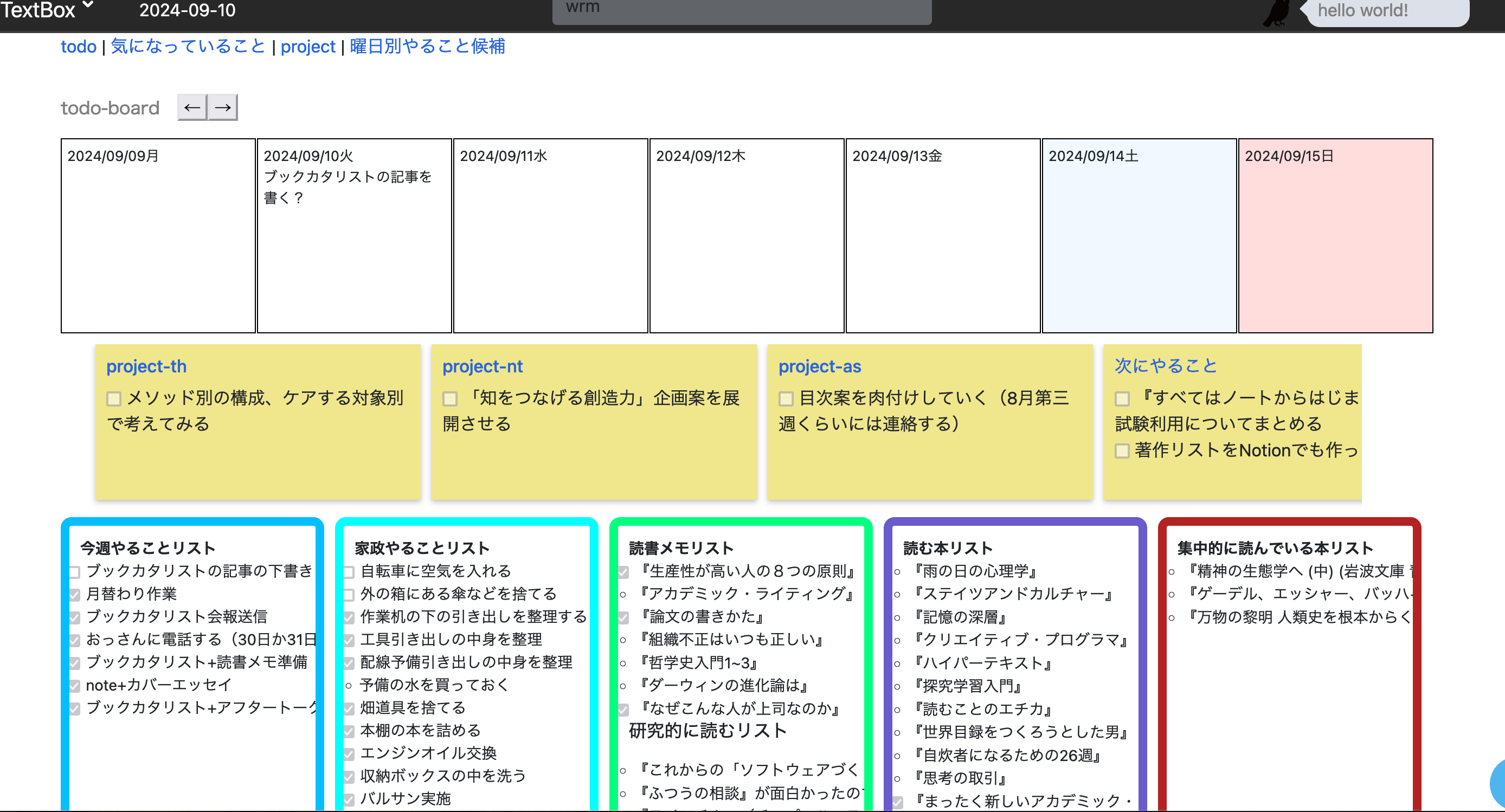Toggle 『生産性が高い人の８つの原則』 checkbox
The width and height of the screenshot is (1505, 812).
(x=623, y=572)
